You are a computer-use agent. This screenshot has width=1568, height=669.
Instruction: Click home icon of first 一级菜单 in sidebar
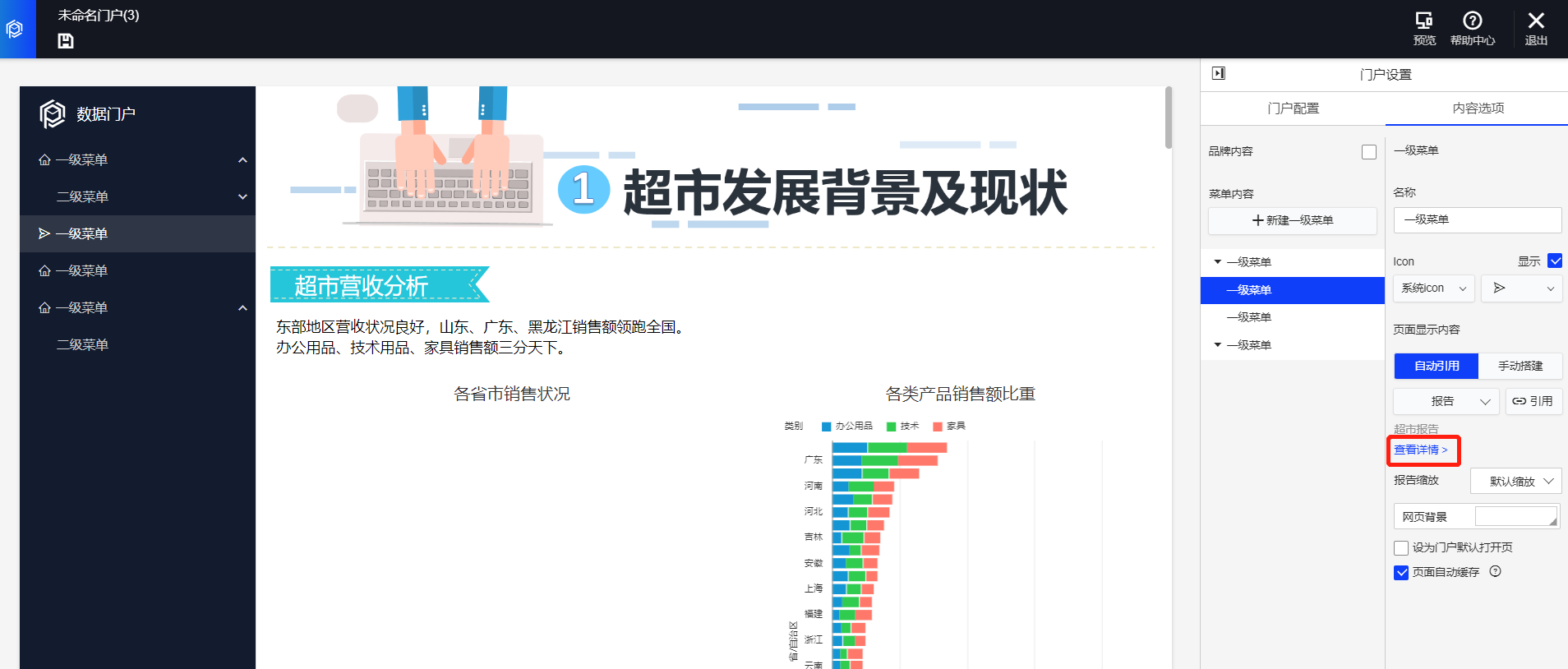pos(44,159)
